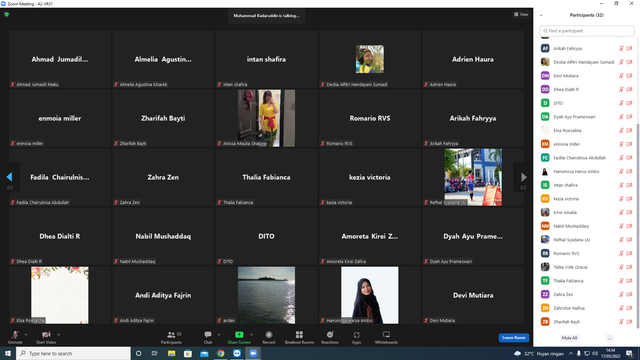Viewport: 640px width, 360px height.
Task: Click the Leave Room button
Action: click(513, 338)
